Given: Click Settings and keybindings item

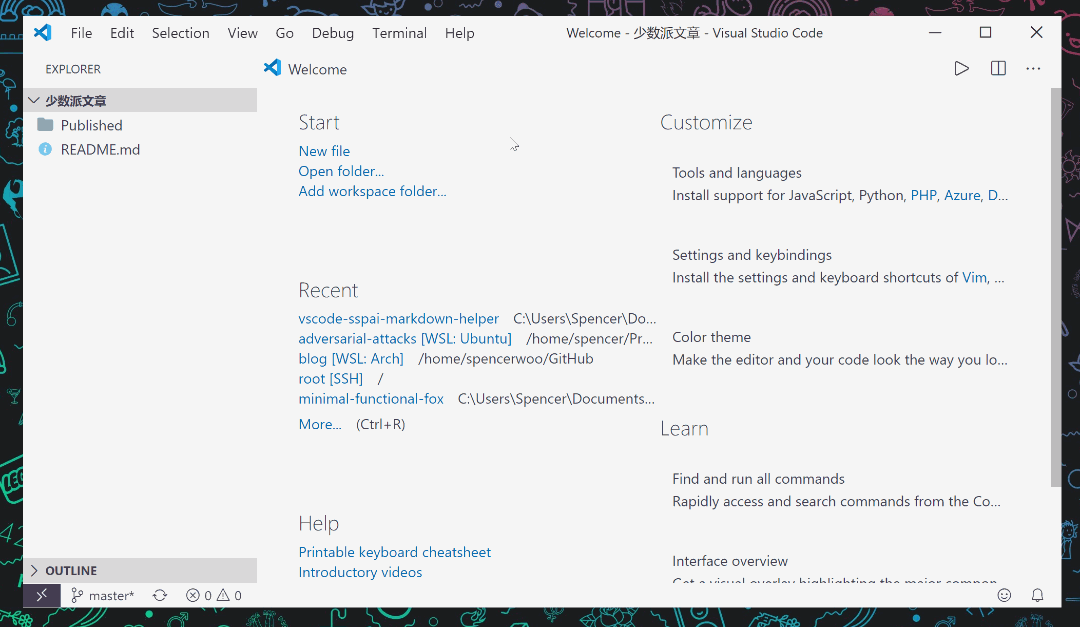Looking at the screenshot, I should (752, 255).
